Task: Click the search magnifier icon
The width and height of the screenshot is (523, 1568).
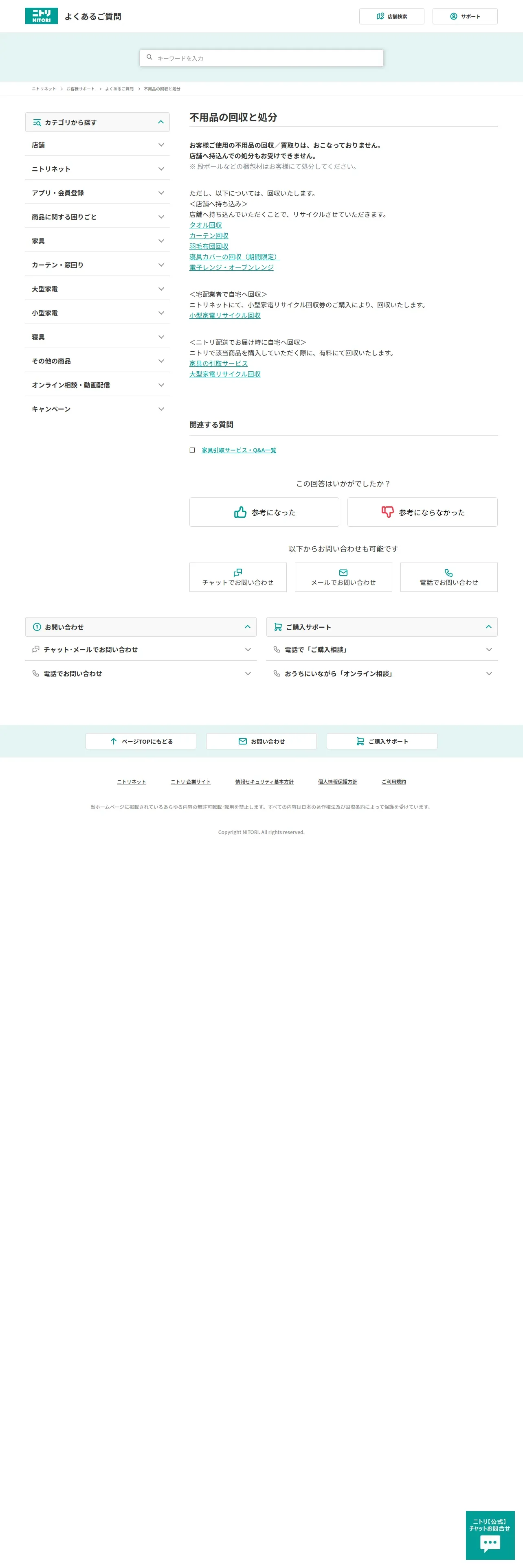Action: 149,57
